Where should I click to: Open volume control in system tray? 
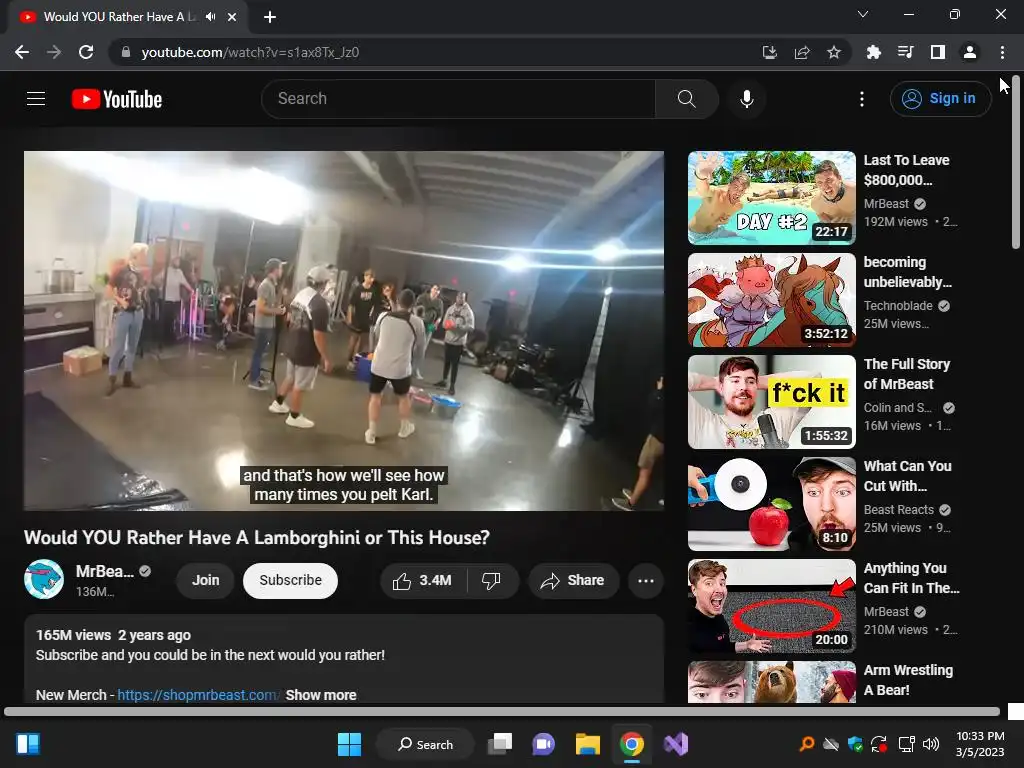pyautogui.click(x=931, y=744)
